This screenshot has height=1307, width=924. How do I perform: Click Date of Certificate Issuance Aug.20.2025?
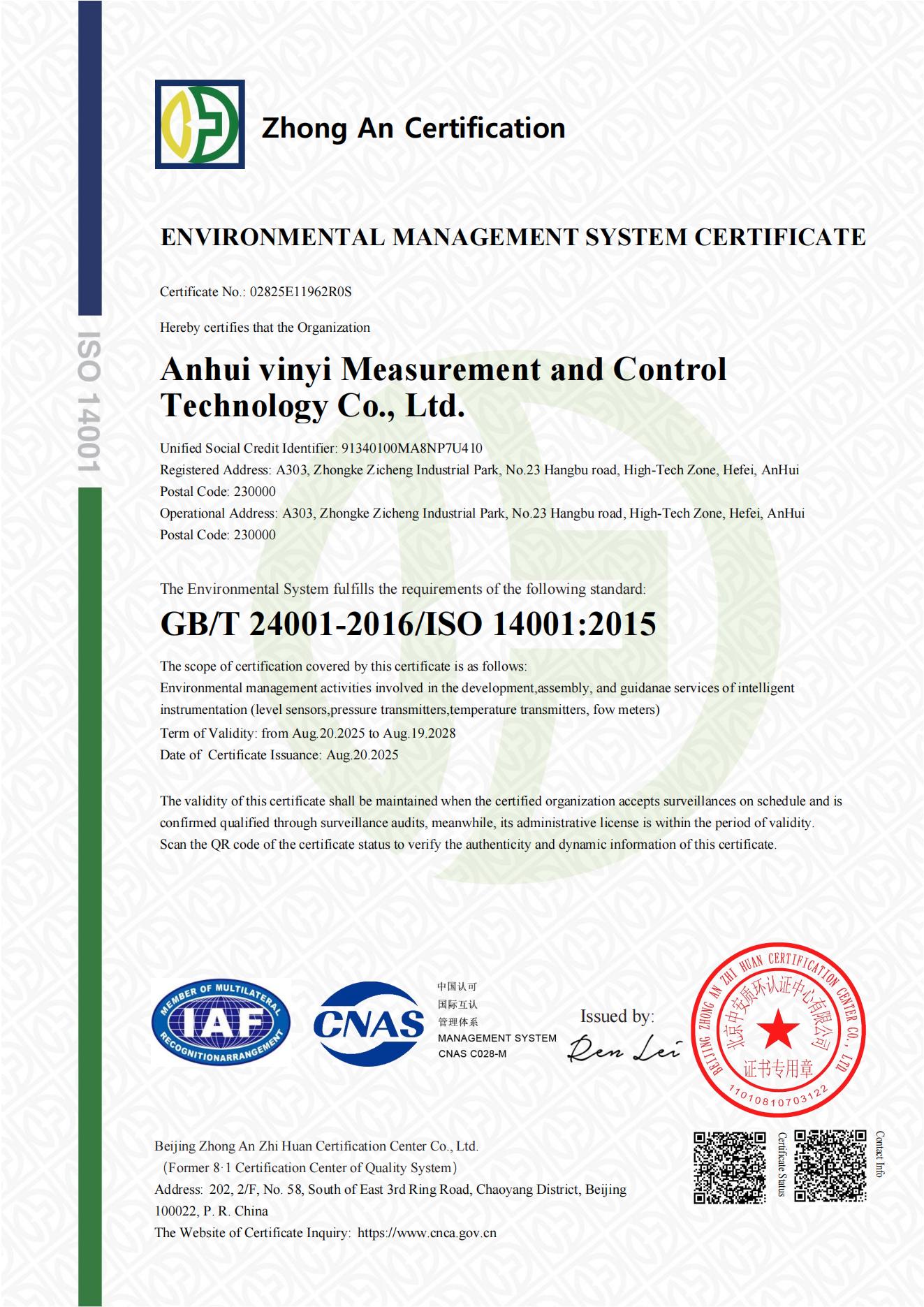pos(279,754)
